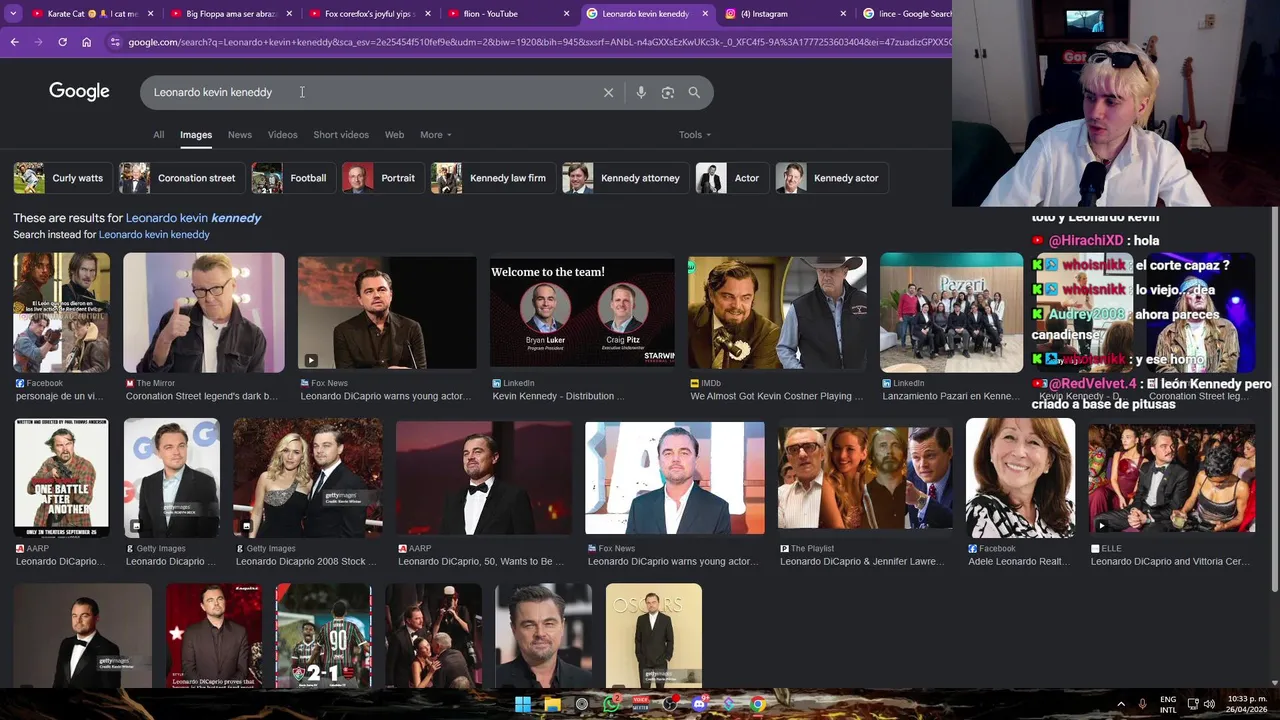Open Getty Images Leonardo Dicaprio 2008 Stock result
This screenshot has height=720, width=1280.
pyautogui.click(x=308, y=478)
